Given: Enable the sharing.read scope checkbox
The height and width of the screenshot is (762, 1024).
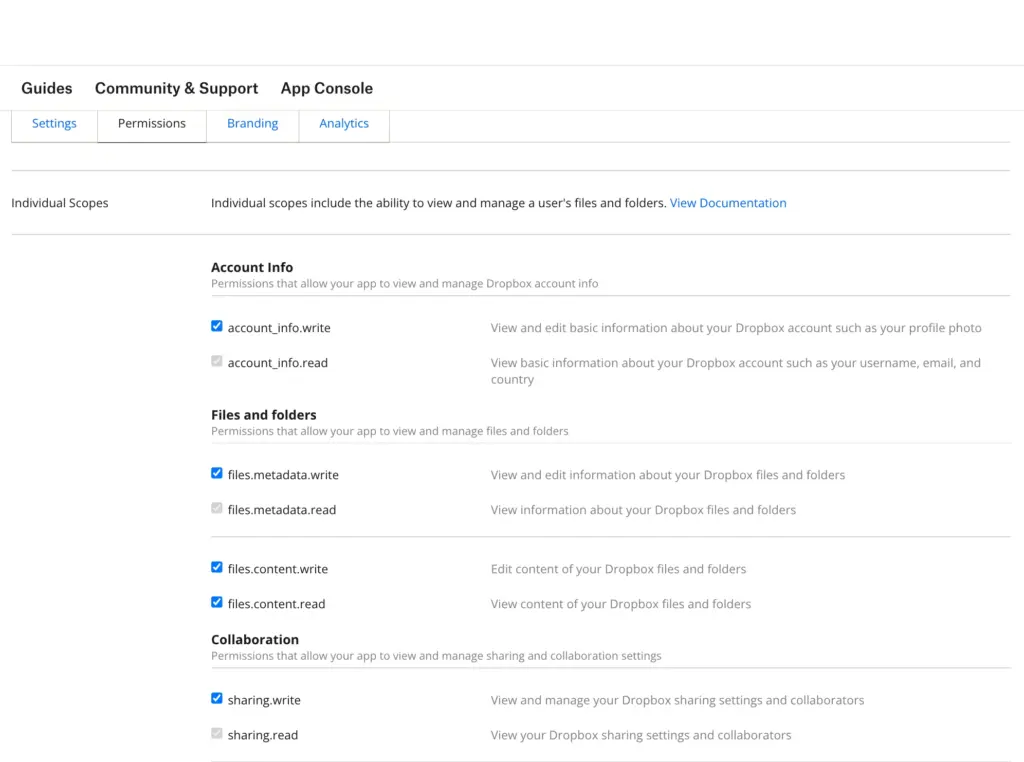Looking at the screenshot, I should (x=217, y=733).
